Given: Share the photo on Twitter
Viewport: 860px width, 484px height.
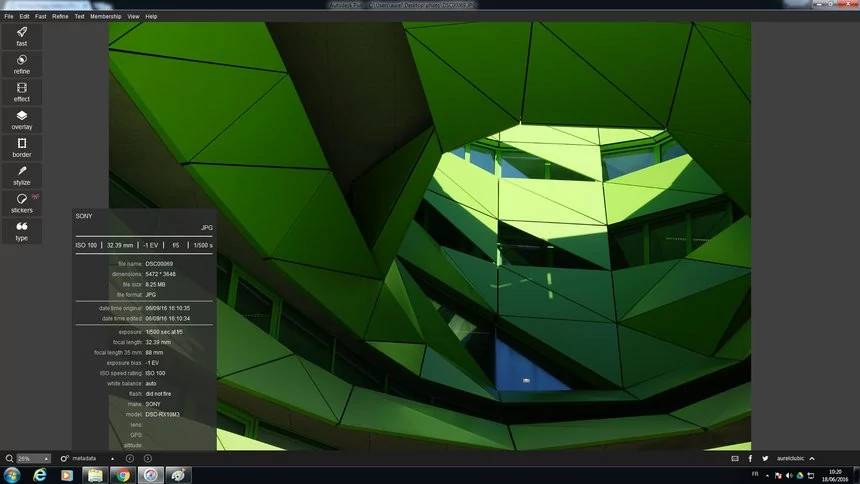Looking at the screenshot, I should pyautogui.click(x=765, y=458).
